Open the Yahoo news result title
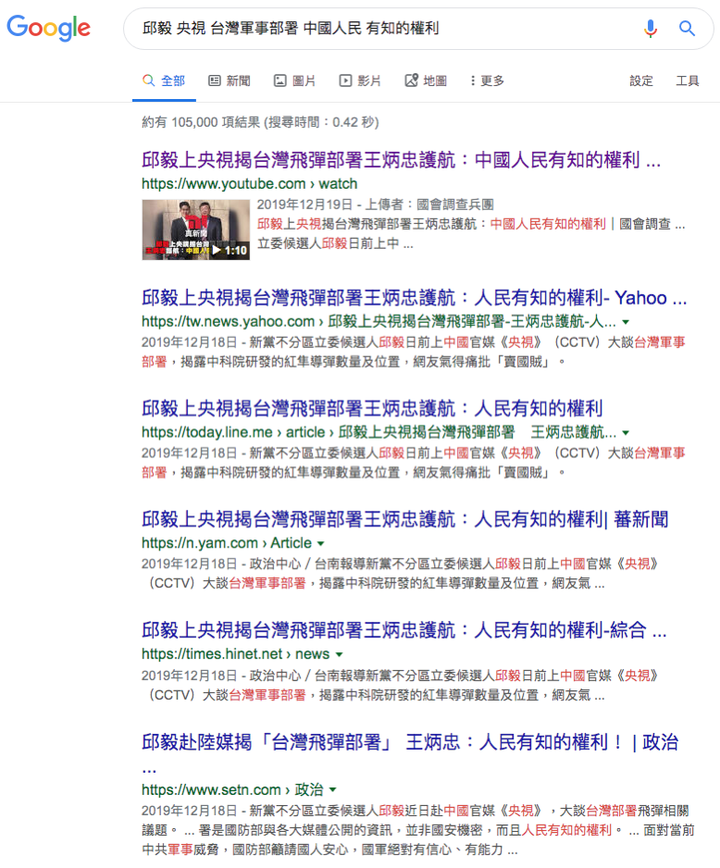The height and width of the screenshot is (868, 720). pos(414,298)
